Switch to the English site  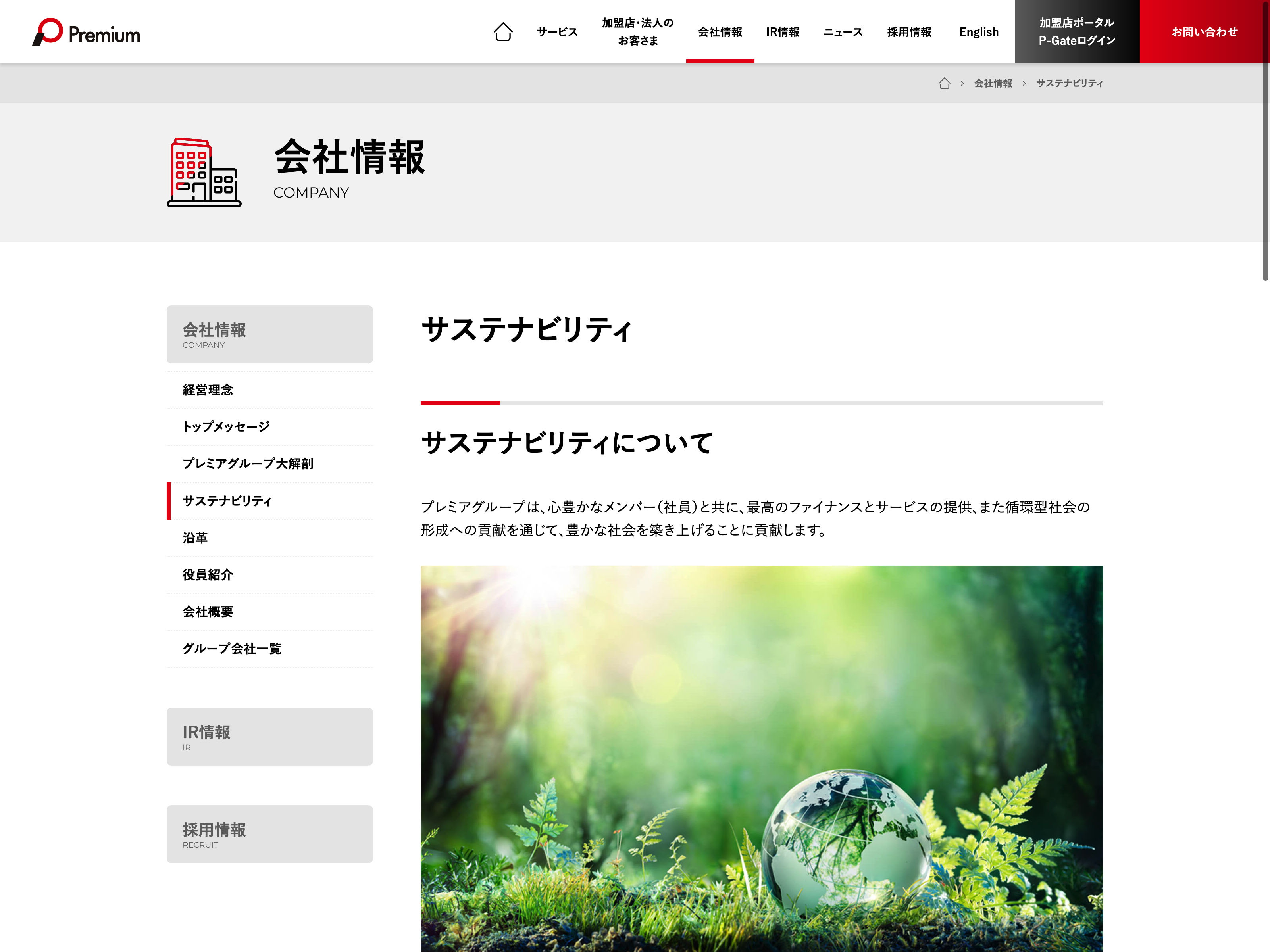pyautogui.click(x=978, y=32)
